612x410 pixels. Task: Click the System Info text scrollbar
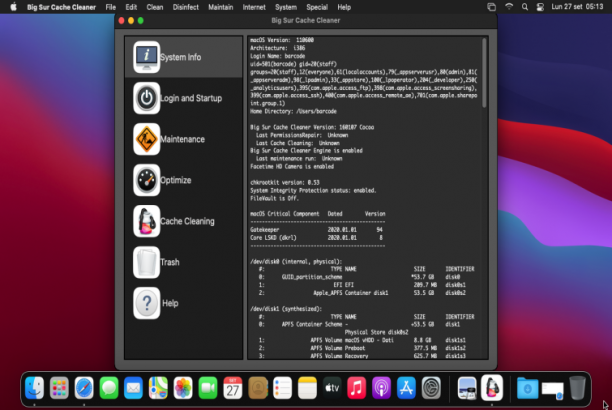pyautogui.click(x=484, y=73)
